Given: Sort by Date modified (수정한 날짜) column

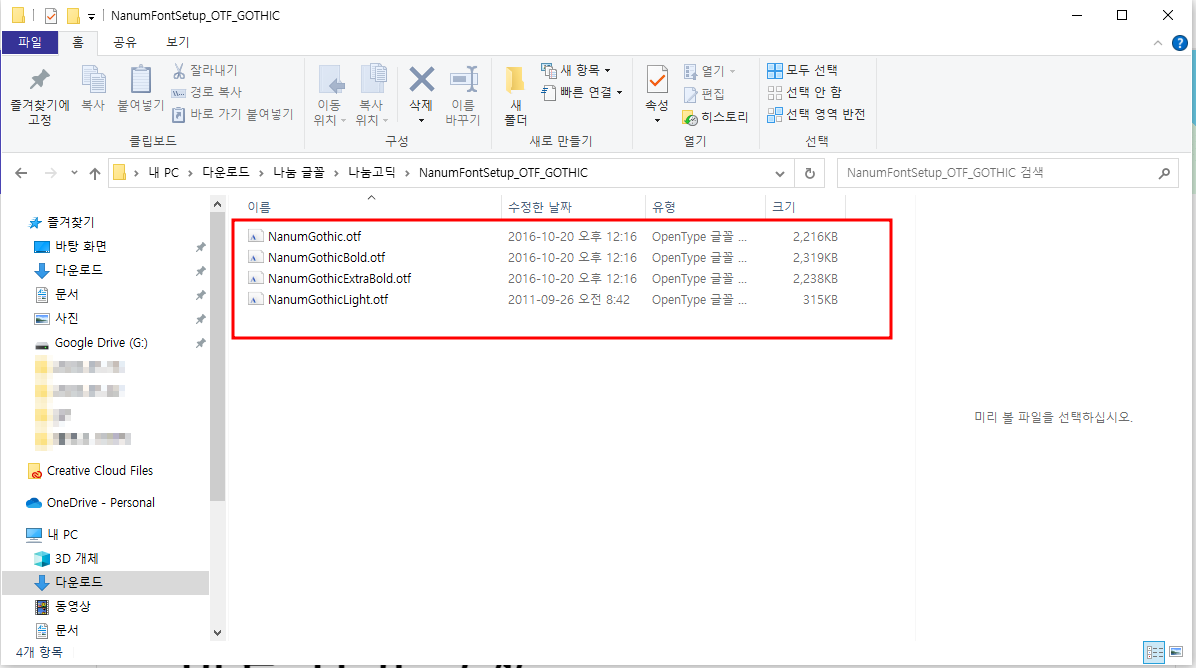Looking at the screenshot, I should coord(573,207).
